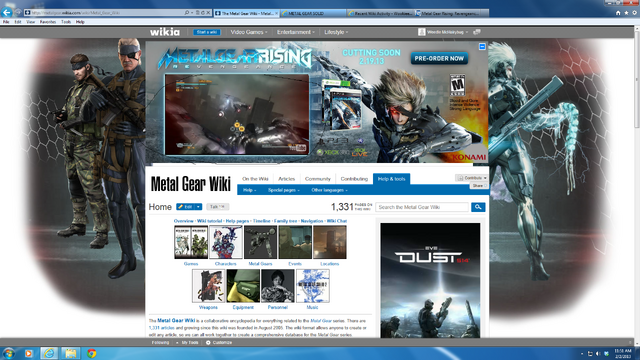640x360 pixels.
Task: Select the On the Wiki tab
Action: click(x=255, y=179)
